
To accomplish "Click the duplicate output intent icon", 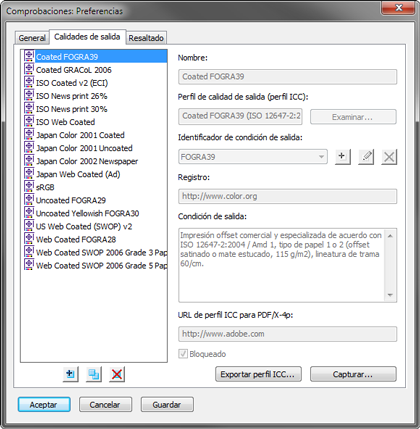I will pyautogui.click(x=94, y=374).
